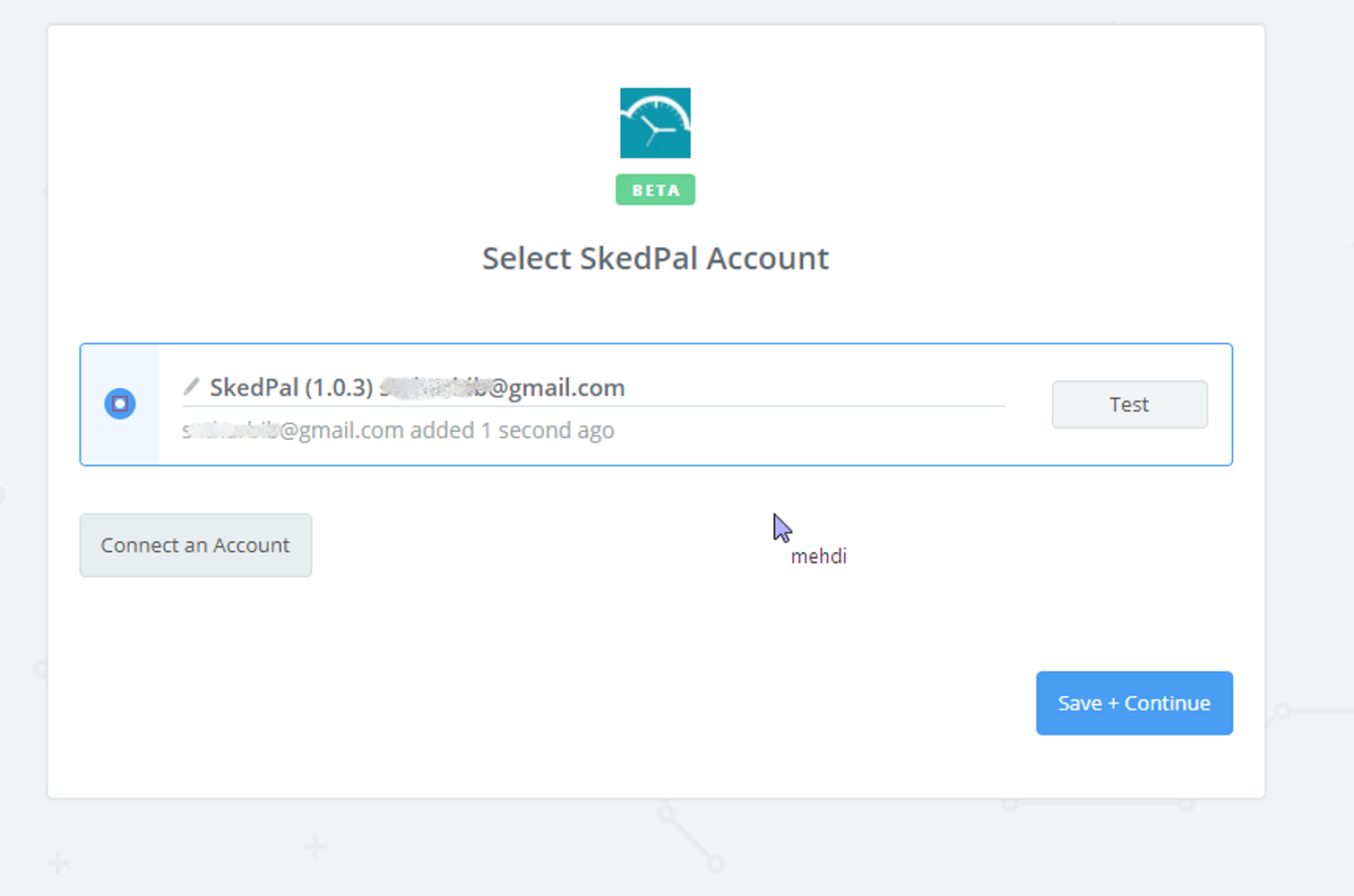Screen dimensions: 1354x896
Task: Click the green BETA badge
Action: [x=655, y=190]
